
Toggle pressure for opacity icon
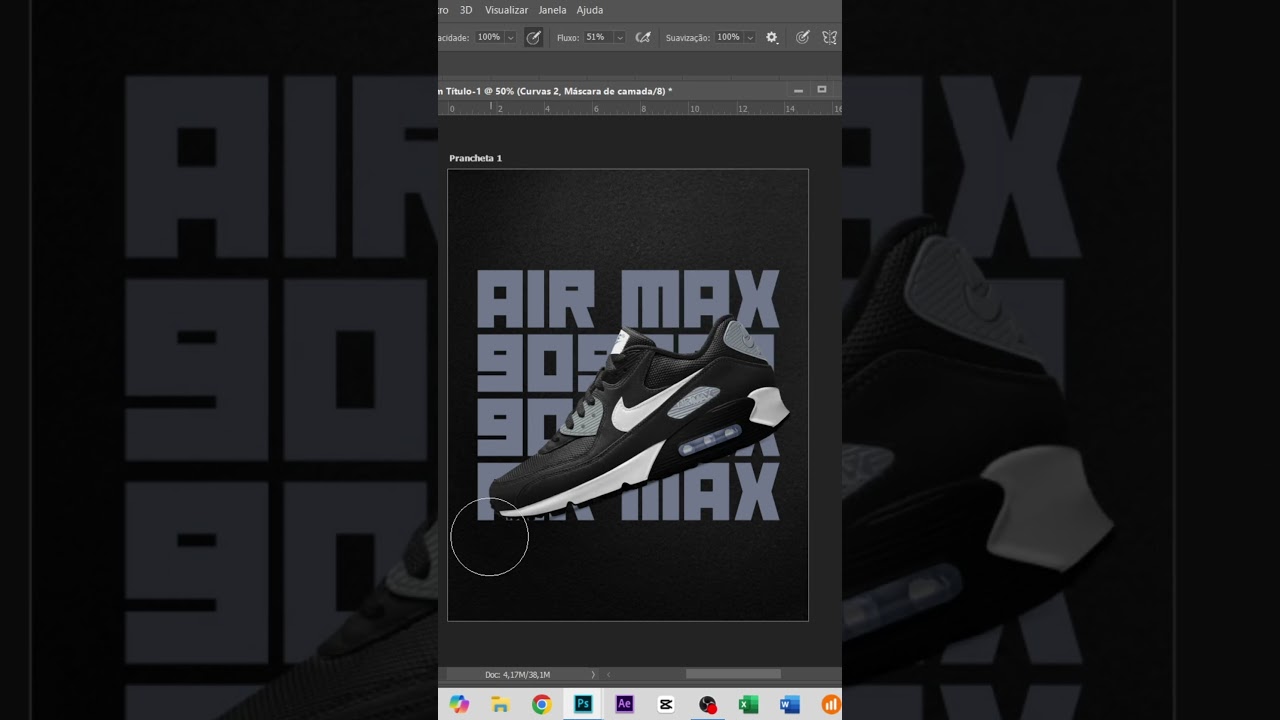coord(534,37)
